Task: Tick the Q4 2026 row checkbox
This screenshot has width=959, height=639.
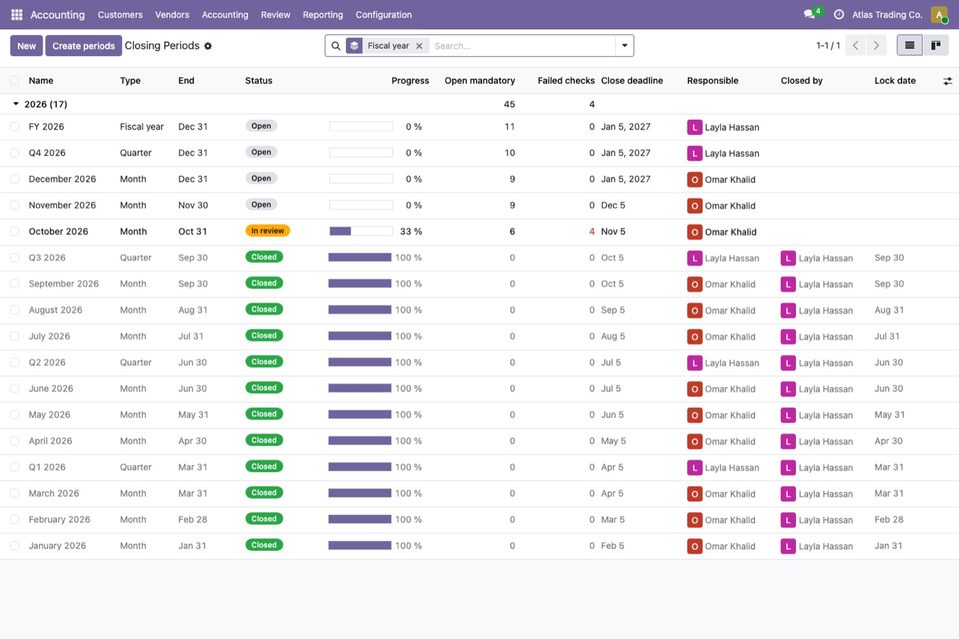Action: pos(15,153)
